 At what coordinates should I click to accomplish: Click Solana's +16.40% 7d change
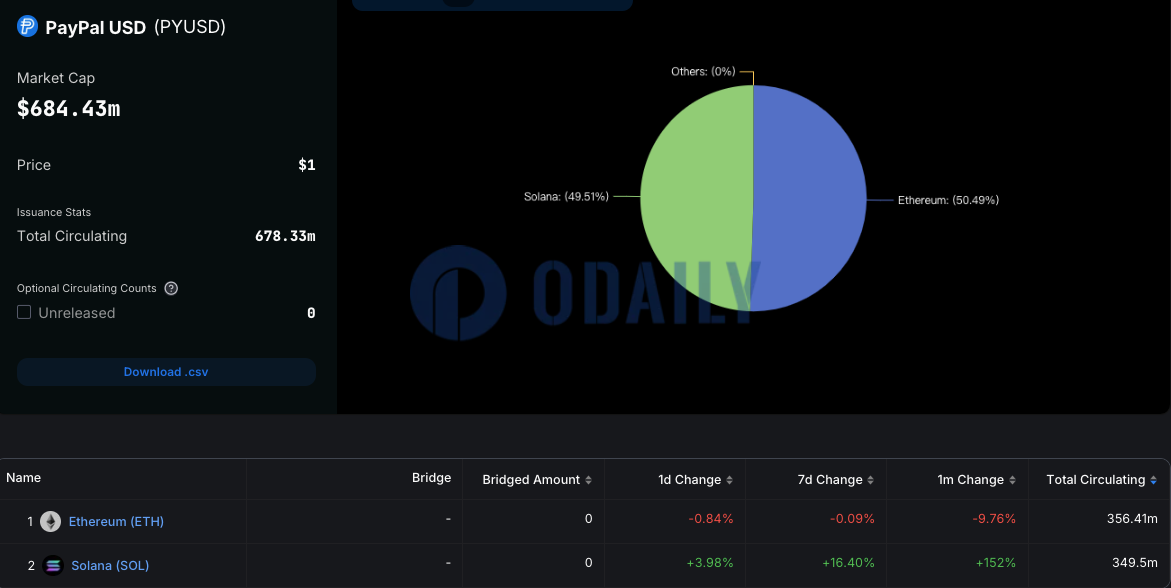[x=848, y=563]
